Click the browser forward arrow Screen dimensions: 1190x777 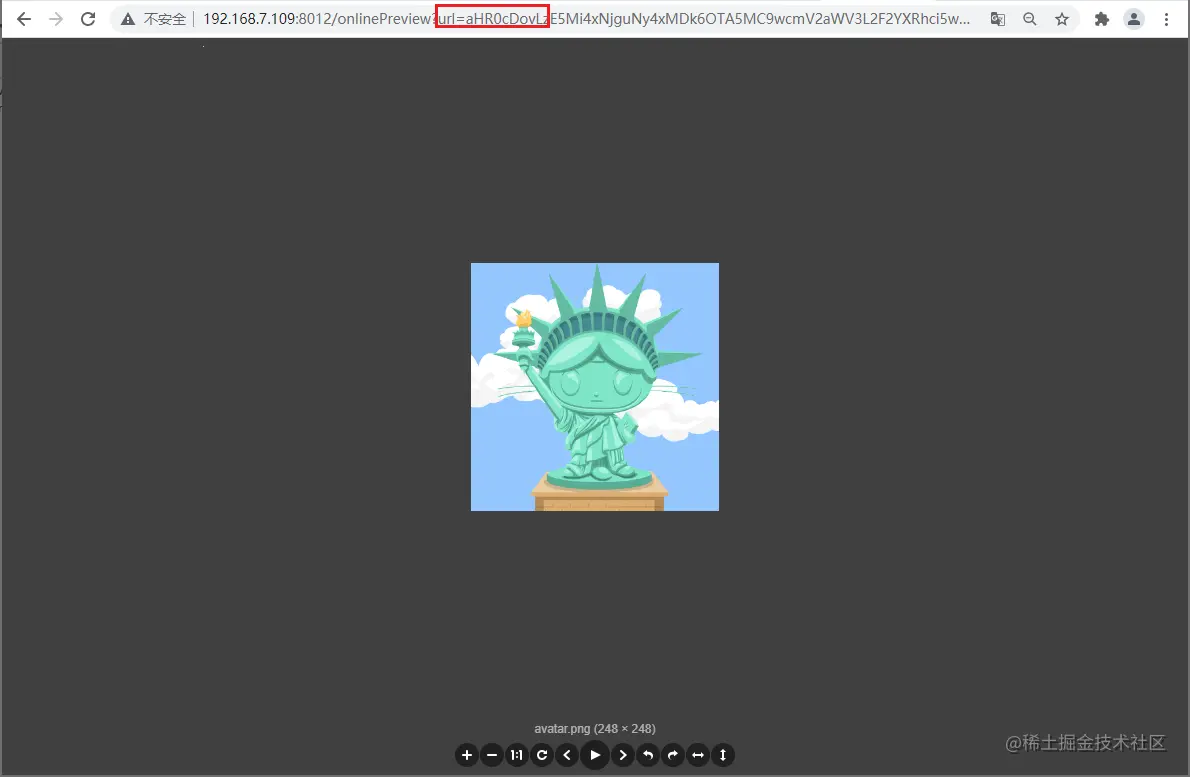56,19
